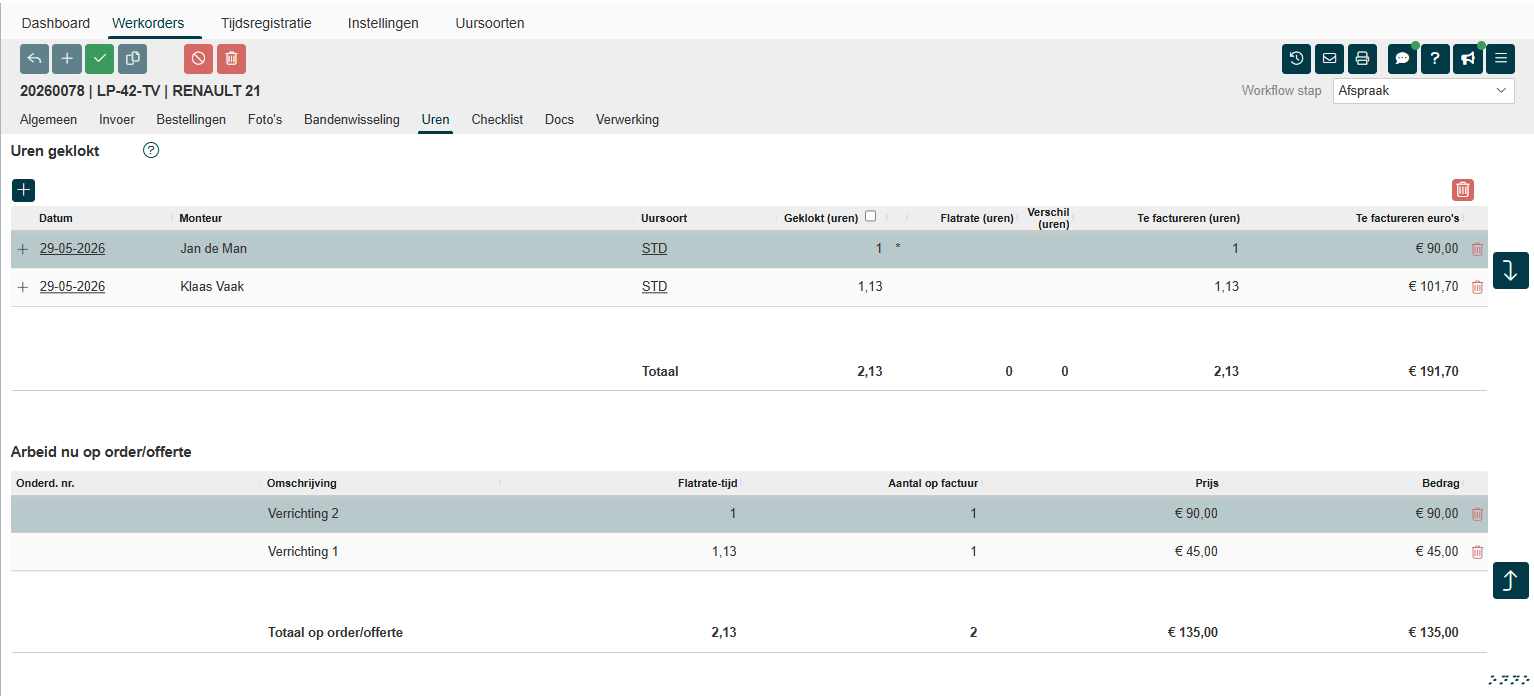Delete the Verrichting 1 row
The image size is (1534, 696).
point(1477,552)
